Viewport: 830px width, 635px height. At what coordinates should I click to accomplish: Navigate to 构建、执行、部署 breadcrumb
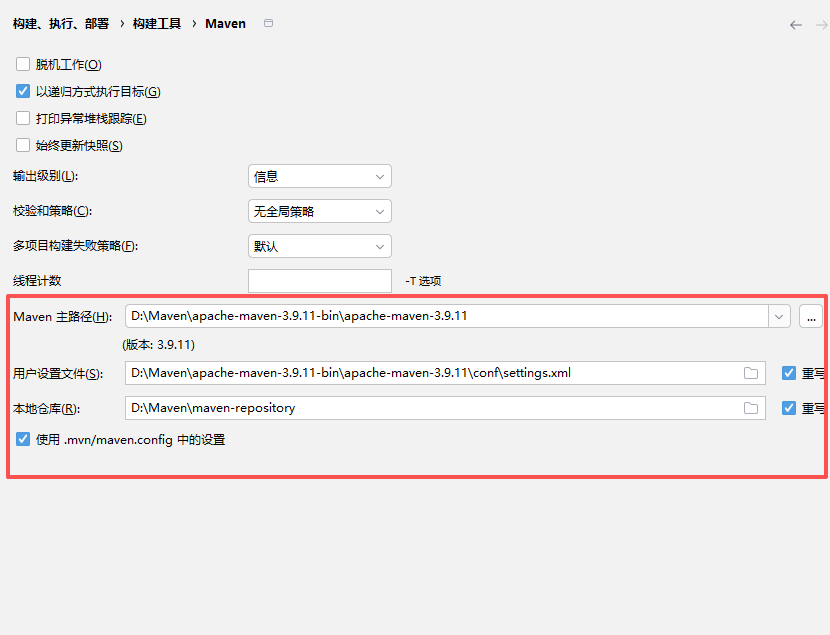(62, 23)
